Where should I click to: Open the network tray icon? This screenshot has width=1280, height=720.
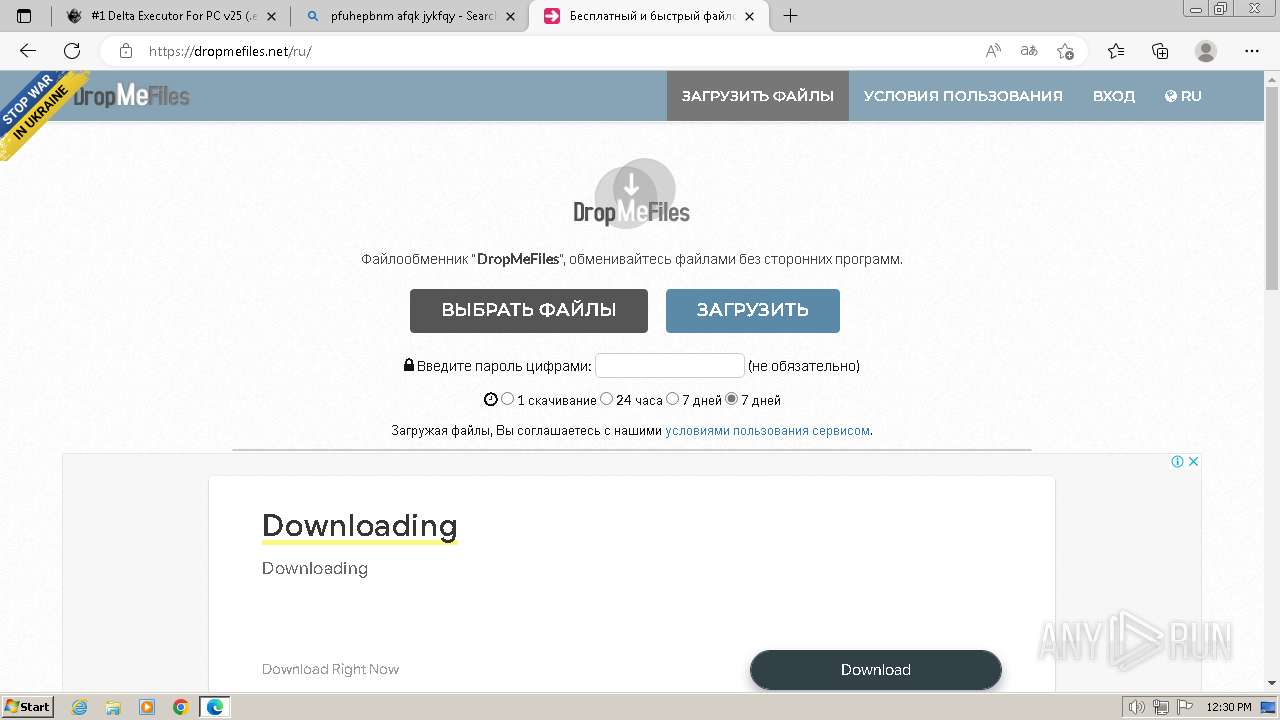click(1160, 707)
